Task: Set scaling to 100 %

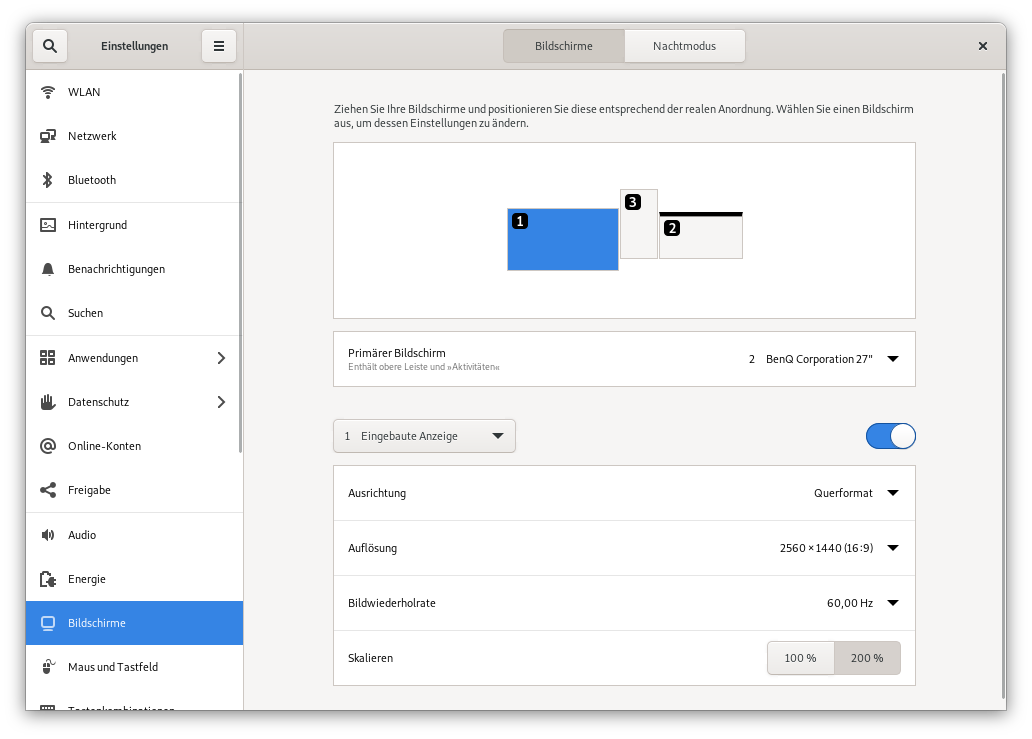Action: tap(800, 658)
